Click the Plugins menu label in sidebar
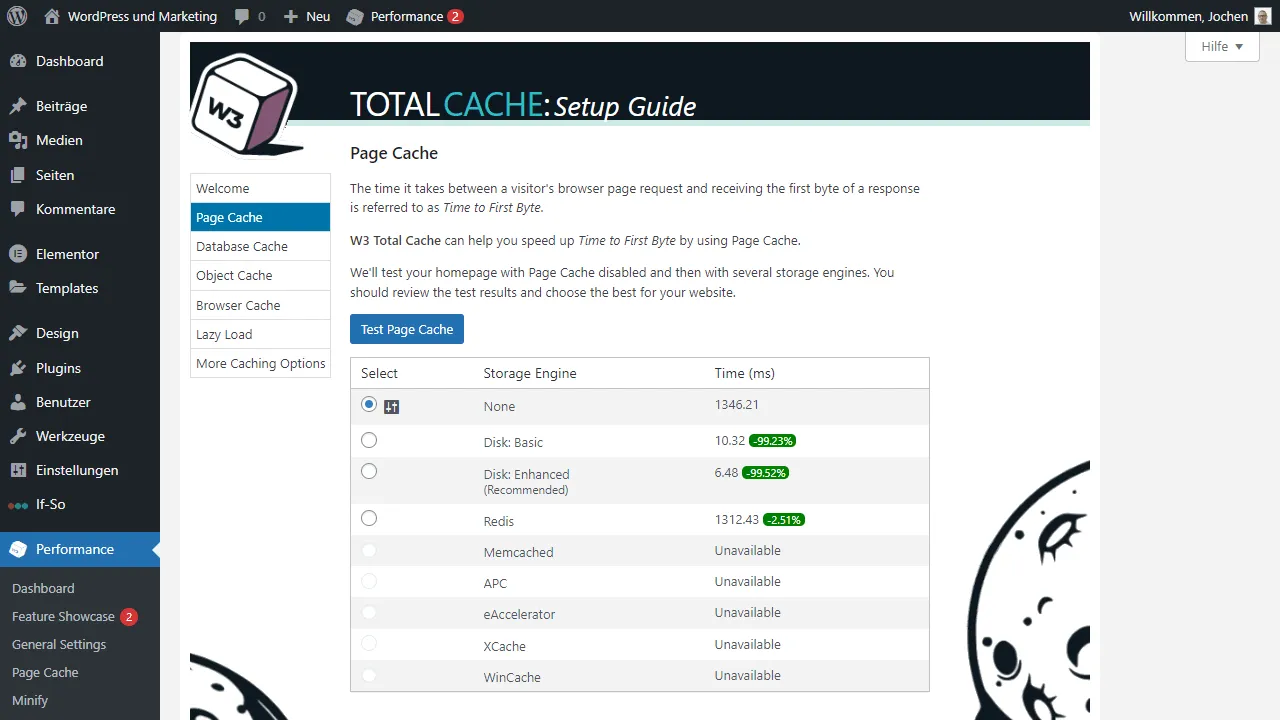 coord(58,368)
